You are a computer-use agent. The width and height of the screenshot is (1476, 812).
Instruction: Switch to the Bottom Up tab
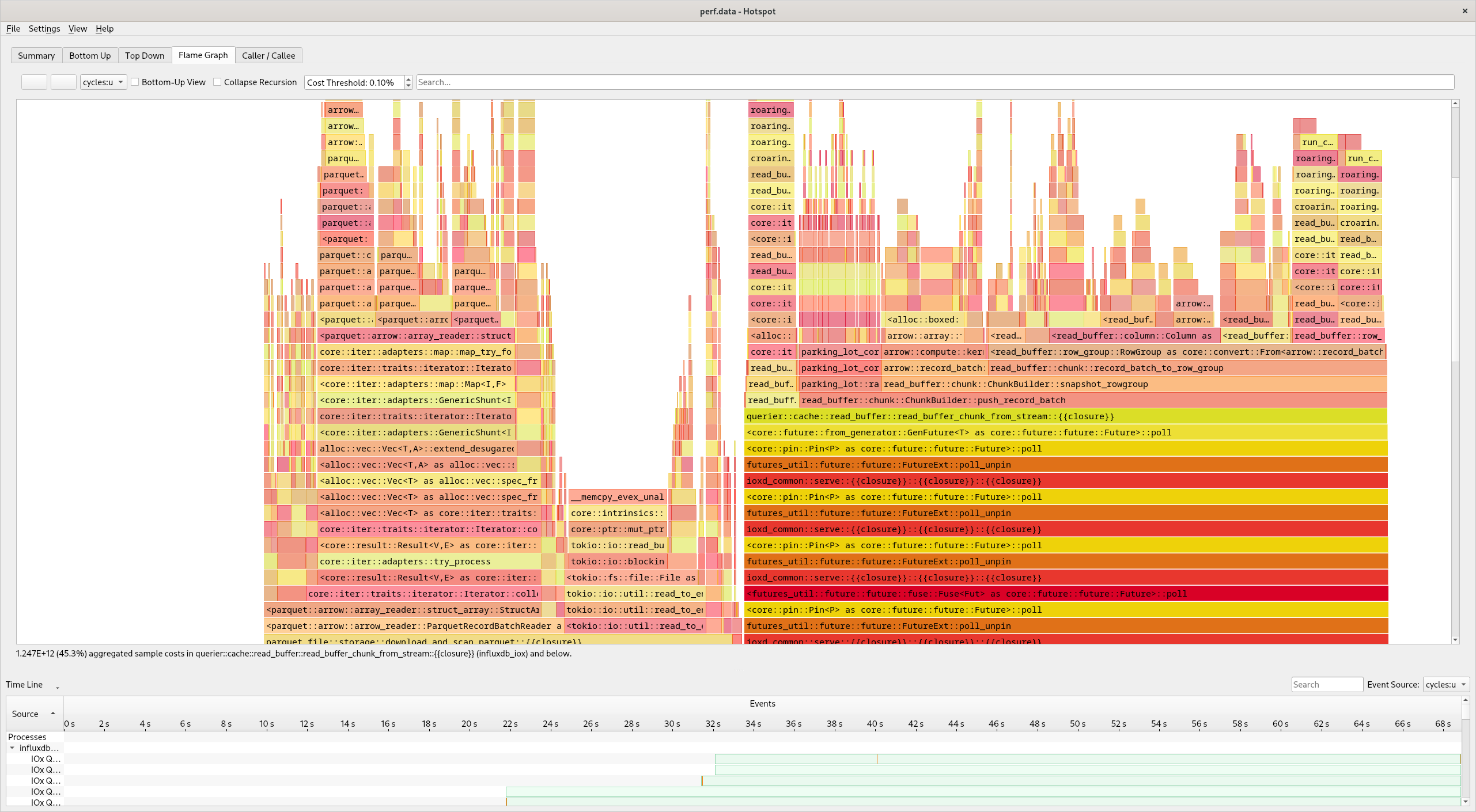pos(90,55)
